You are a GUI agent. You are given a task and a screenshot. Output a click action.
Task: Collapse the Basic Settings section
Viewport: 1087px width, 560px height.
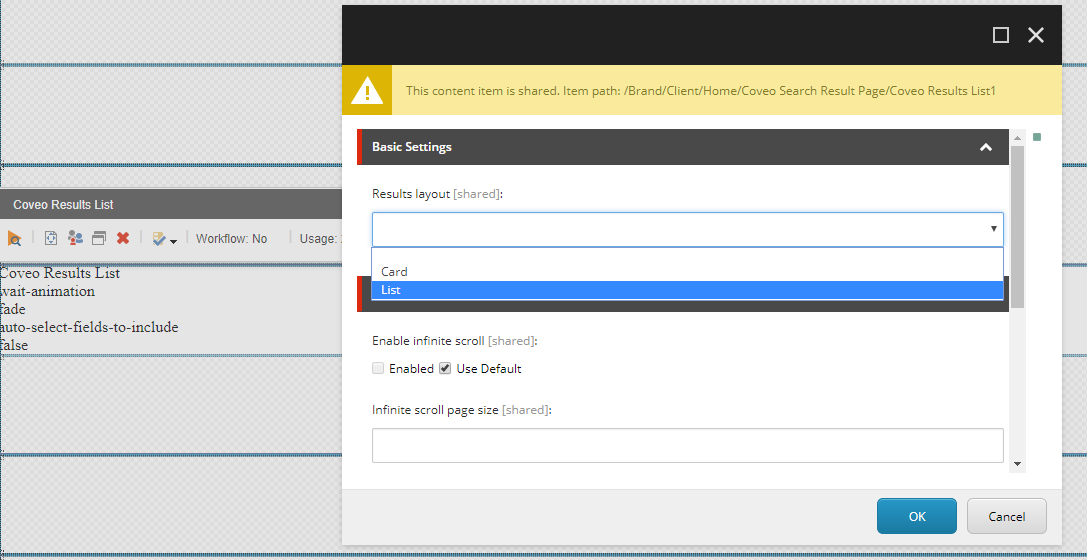click(985, 147)
